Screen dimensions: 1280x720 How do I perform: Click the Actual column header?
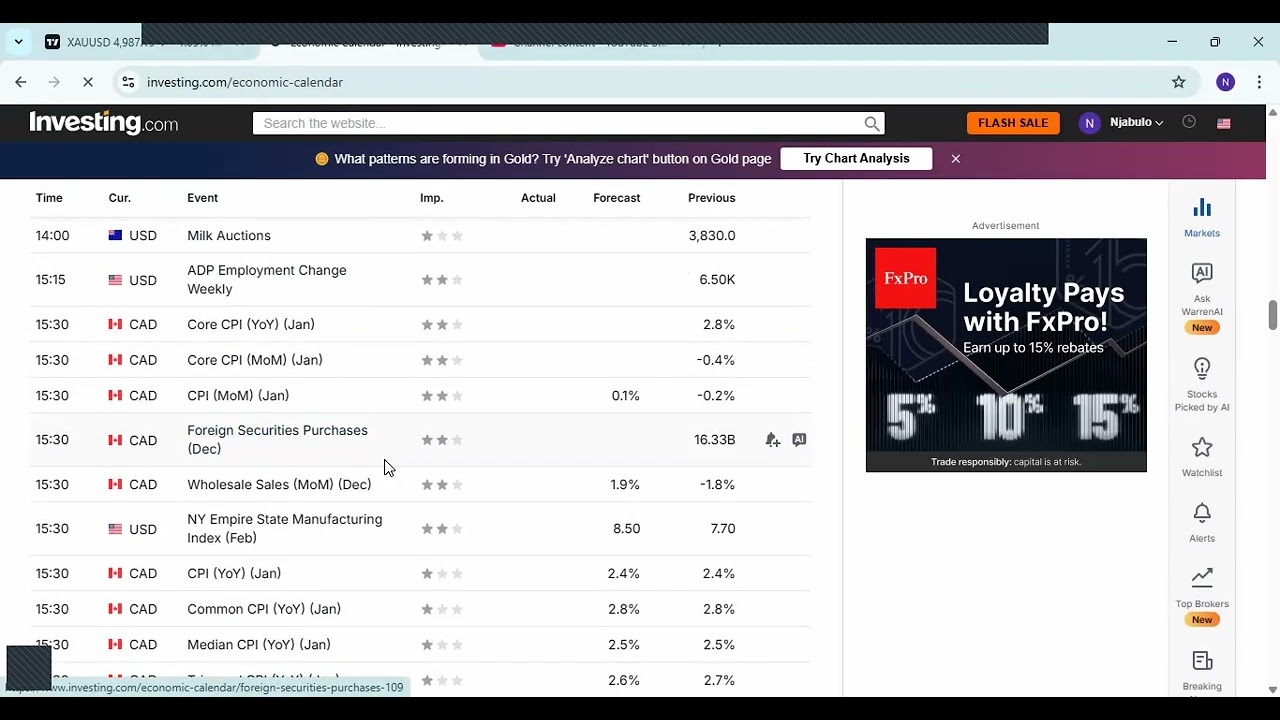point(538,198)
